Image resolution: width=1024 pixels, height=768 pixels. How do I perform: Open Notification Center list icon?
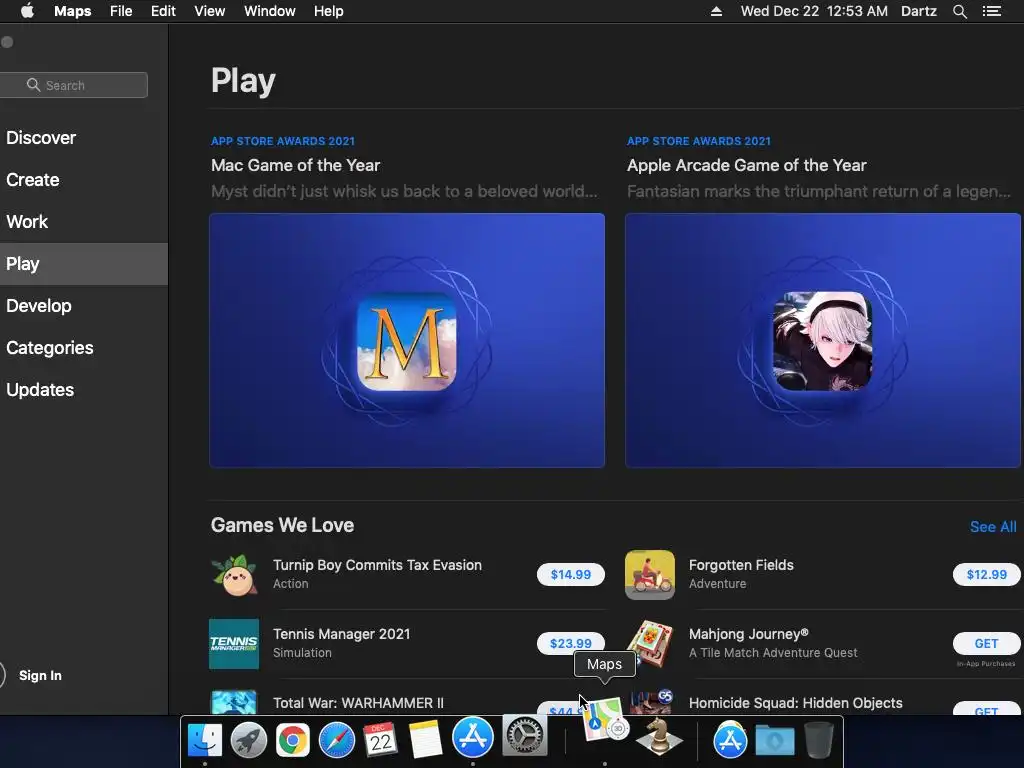(x=991, y=11)
